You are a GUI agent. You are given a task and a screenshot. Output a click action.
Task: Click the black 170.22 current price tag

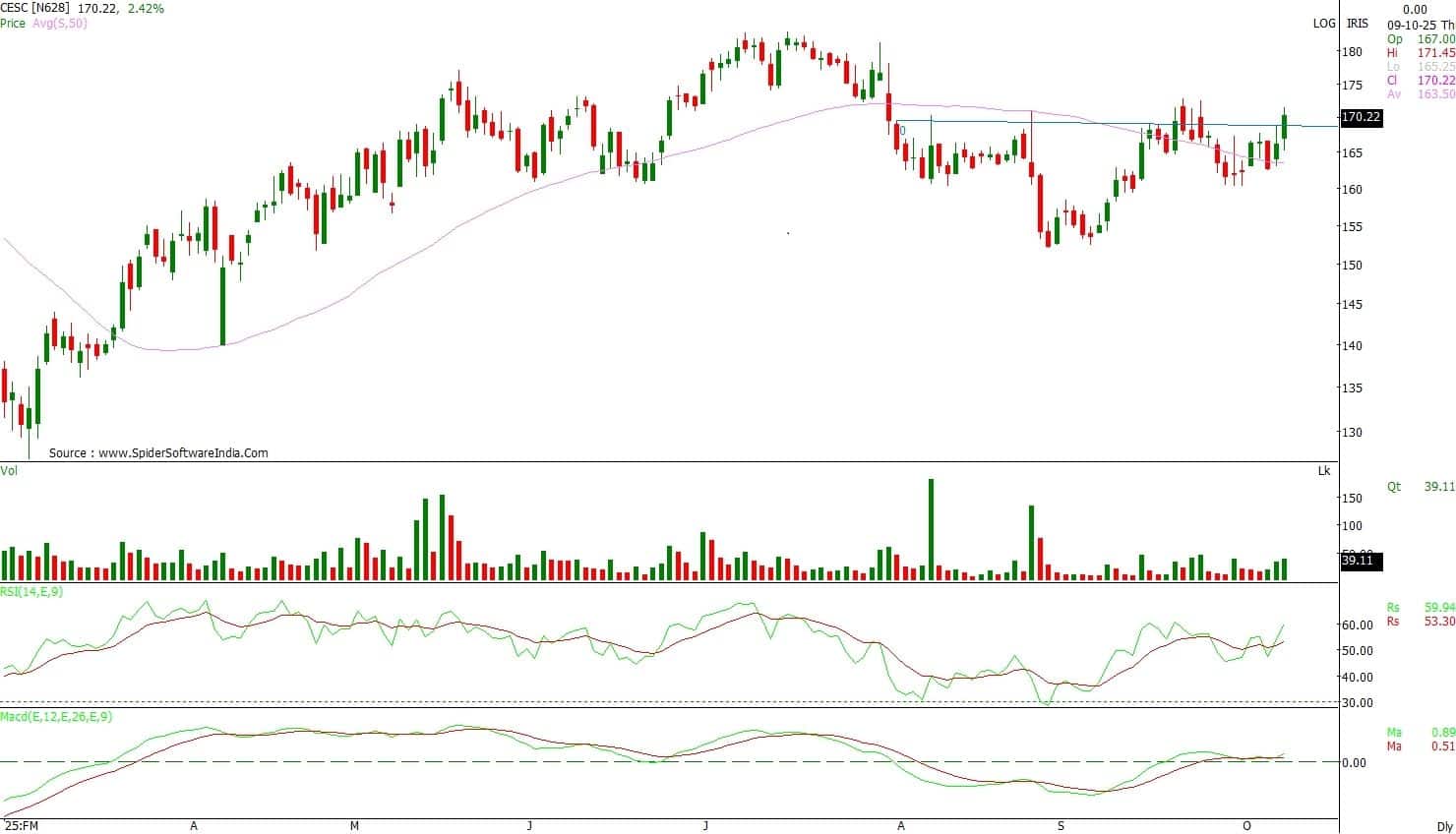tap(1361, 117)
